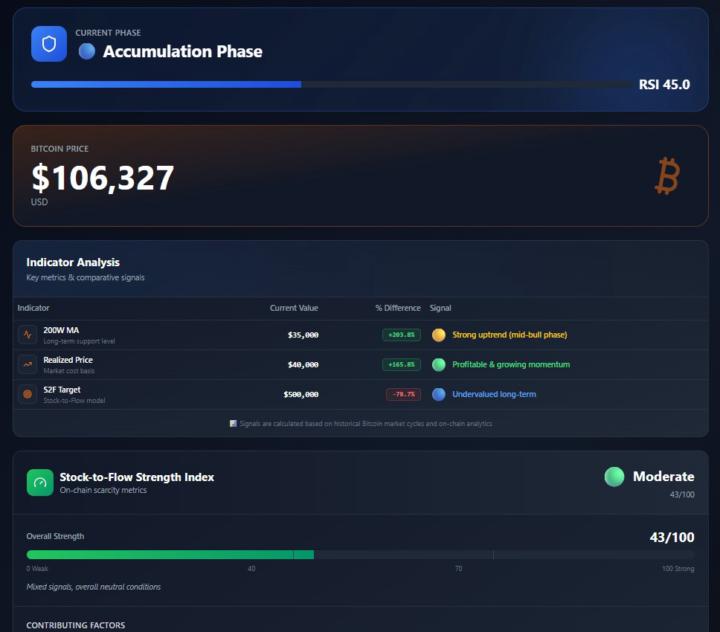The height and width of the screenshot is (632, 720).
Task: Click the 100 Strong scale label
Action: [x=678, y=569]
